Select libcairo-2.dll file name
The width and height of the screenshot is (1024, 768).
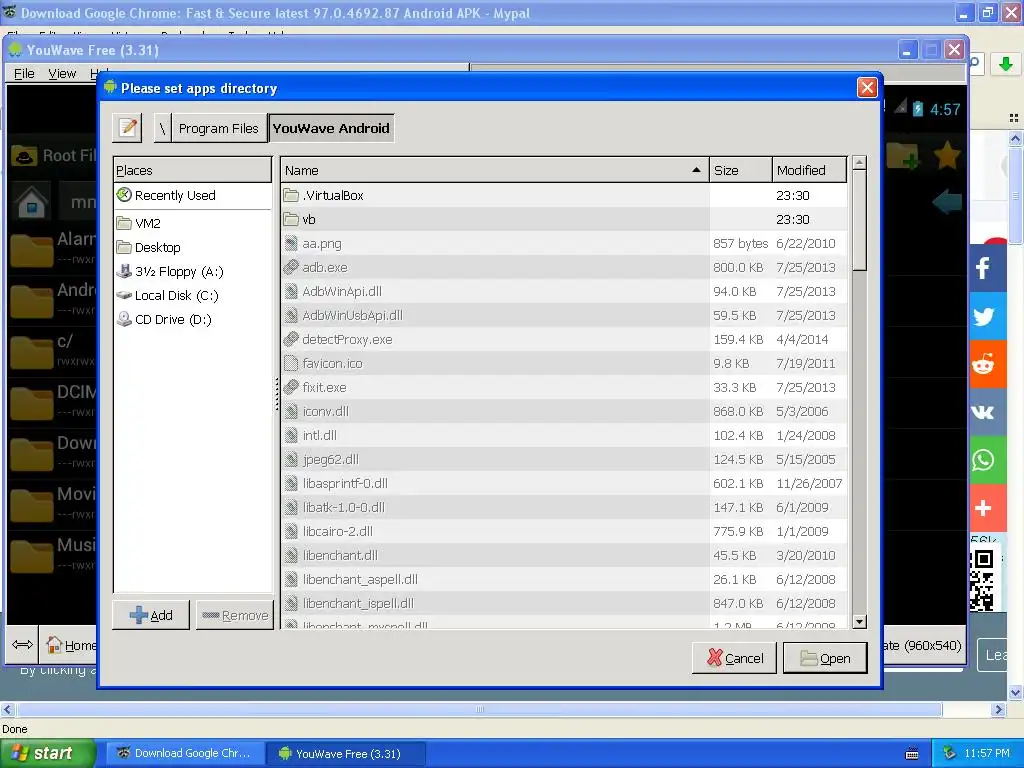coord(338,532)
